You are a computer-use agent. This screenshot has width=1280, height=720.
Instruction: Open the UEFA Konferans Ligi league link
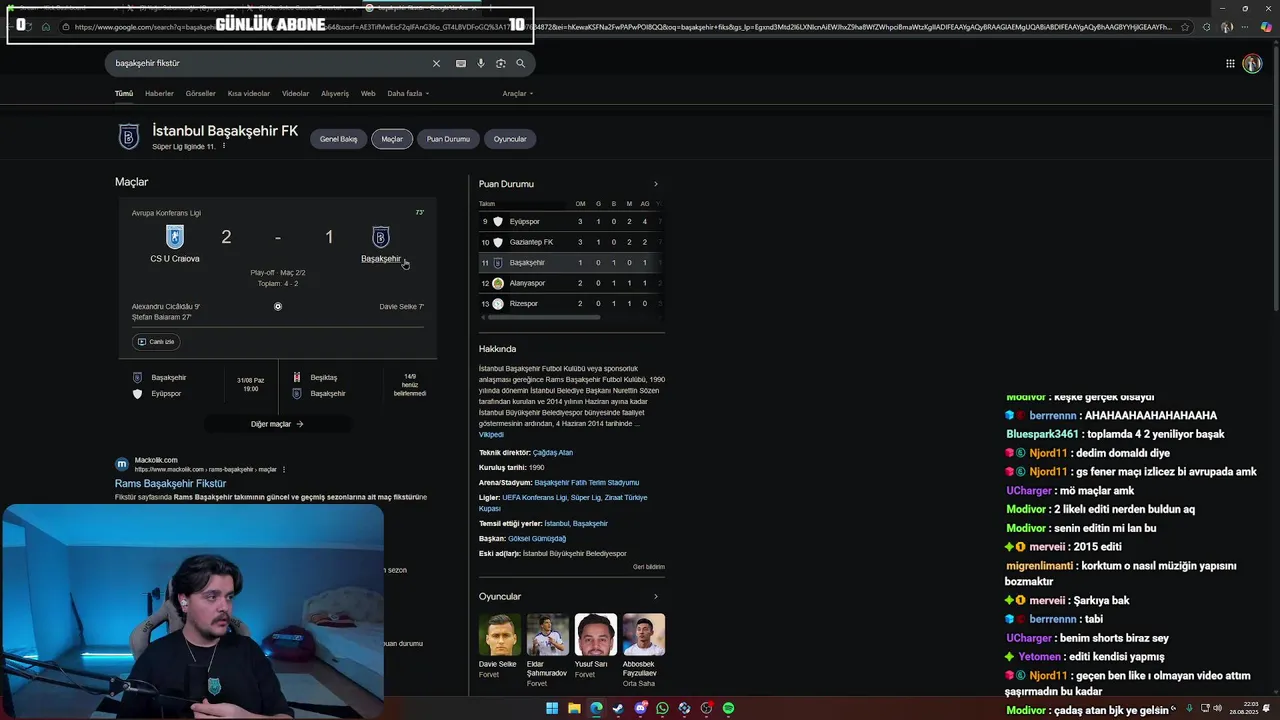pyautogui.click(x=534, y=497)
